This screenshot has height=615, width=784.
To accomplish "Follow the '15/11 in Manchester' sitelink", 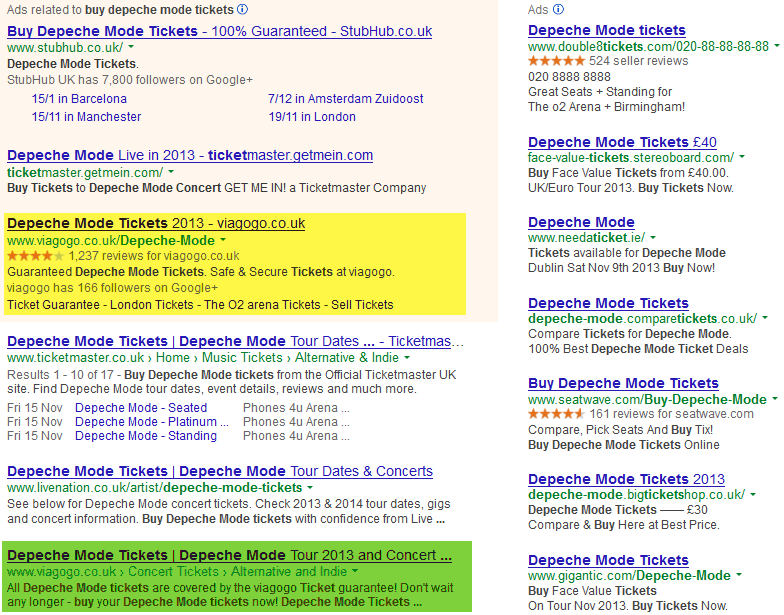I will click(x=86, y=116).
